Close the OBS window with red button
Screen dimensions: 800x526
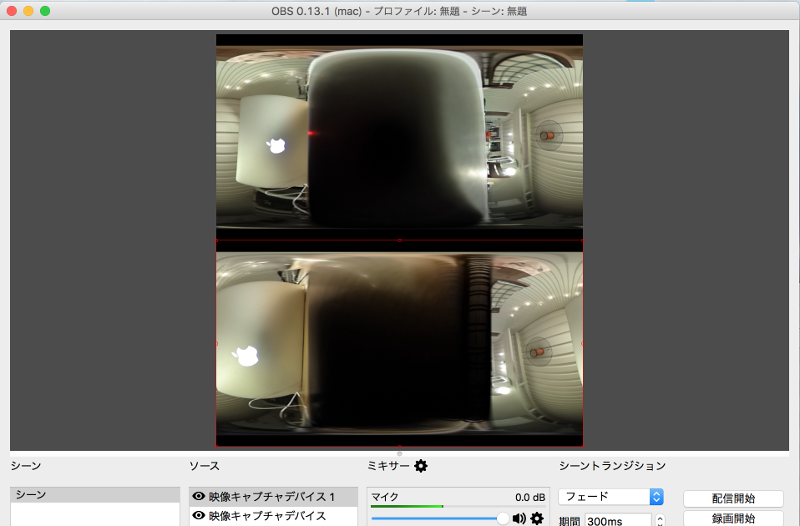(x=12, y=11)
